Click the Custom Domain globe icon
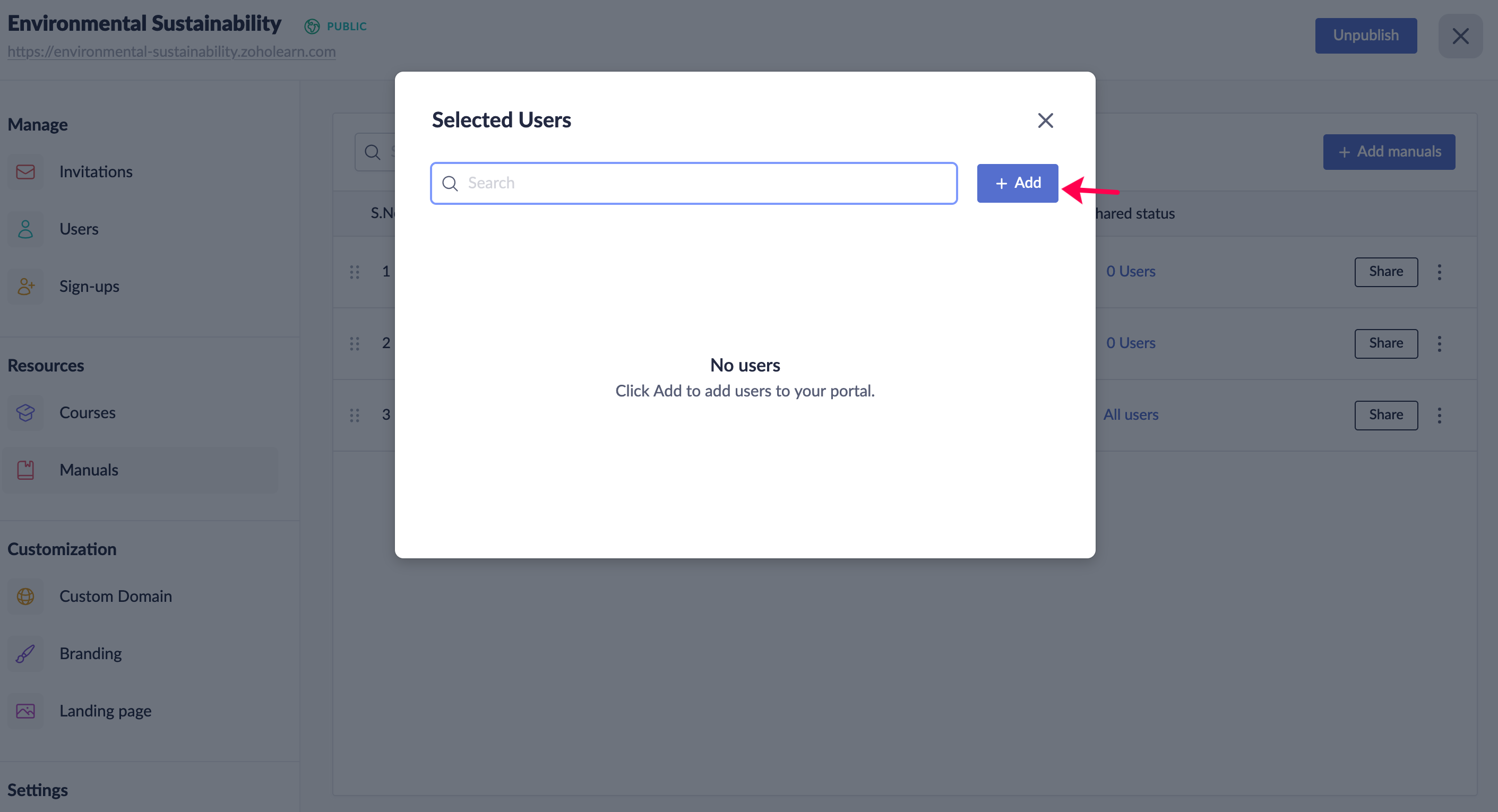Image resolution: width=1498 pixels, height=812 pixels. coord(25,597)
